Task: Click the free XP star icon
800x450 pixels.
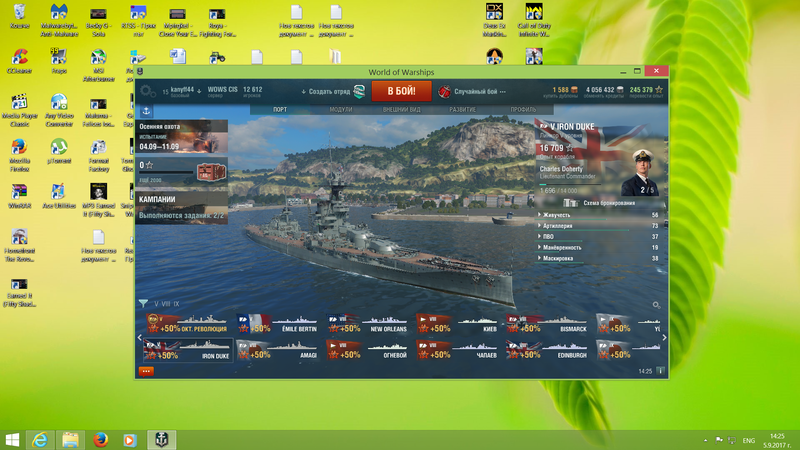Action: (x=659, y=89)
